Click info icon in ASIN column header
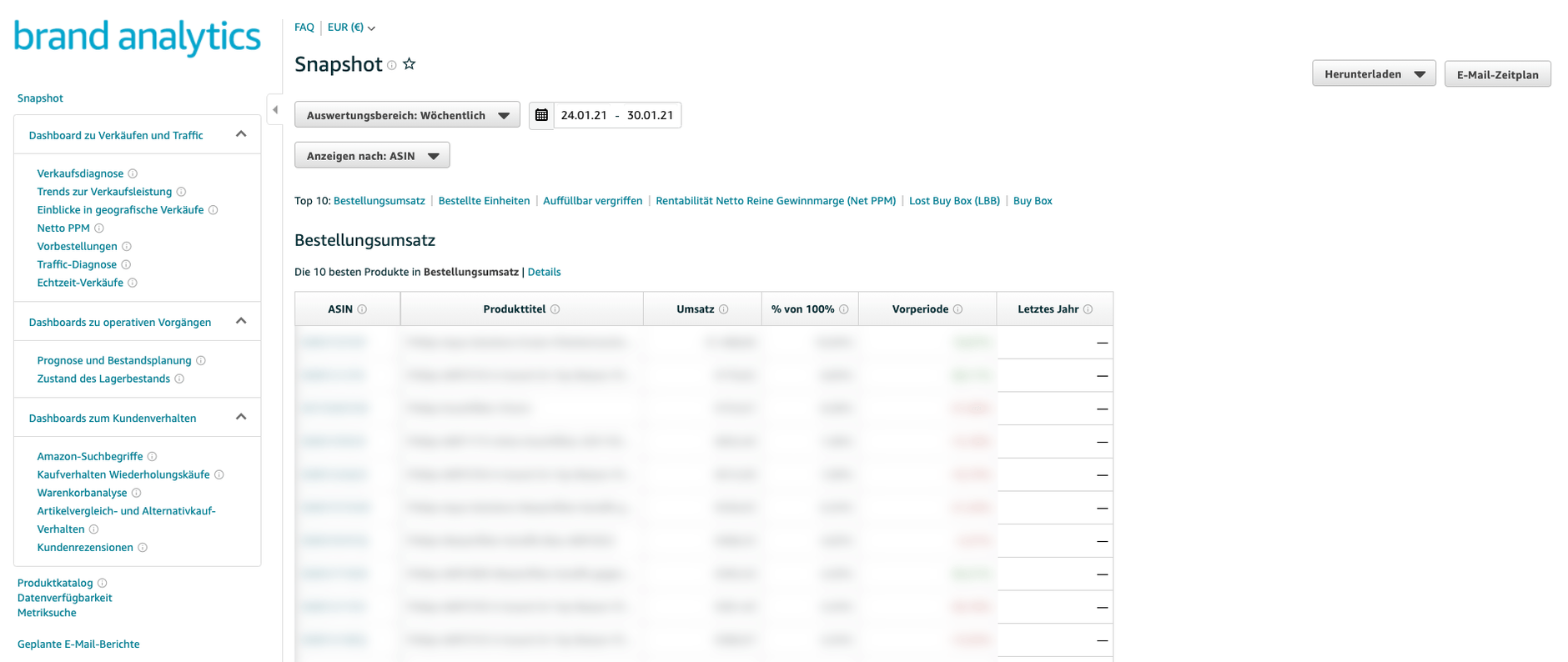 click(x=362, y=309)
